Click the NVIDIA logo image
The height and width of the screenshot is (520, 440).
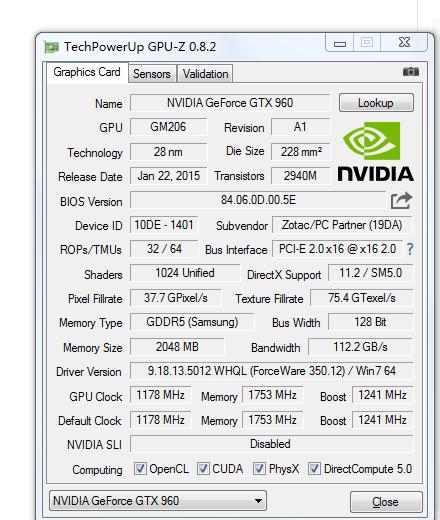(x=375, y=151)
